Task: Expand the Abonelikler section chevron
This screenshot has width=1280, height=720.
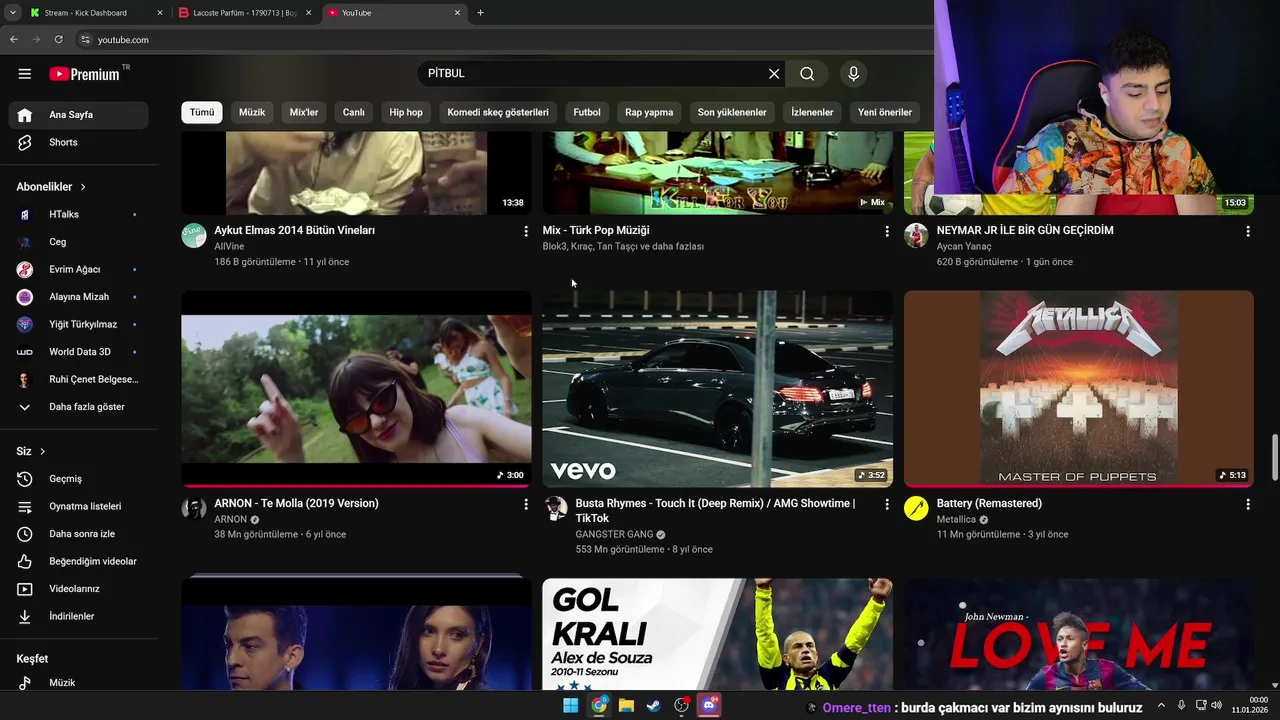Action: [x=83, y=187]
